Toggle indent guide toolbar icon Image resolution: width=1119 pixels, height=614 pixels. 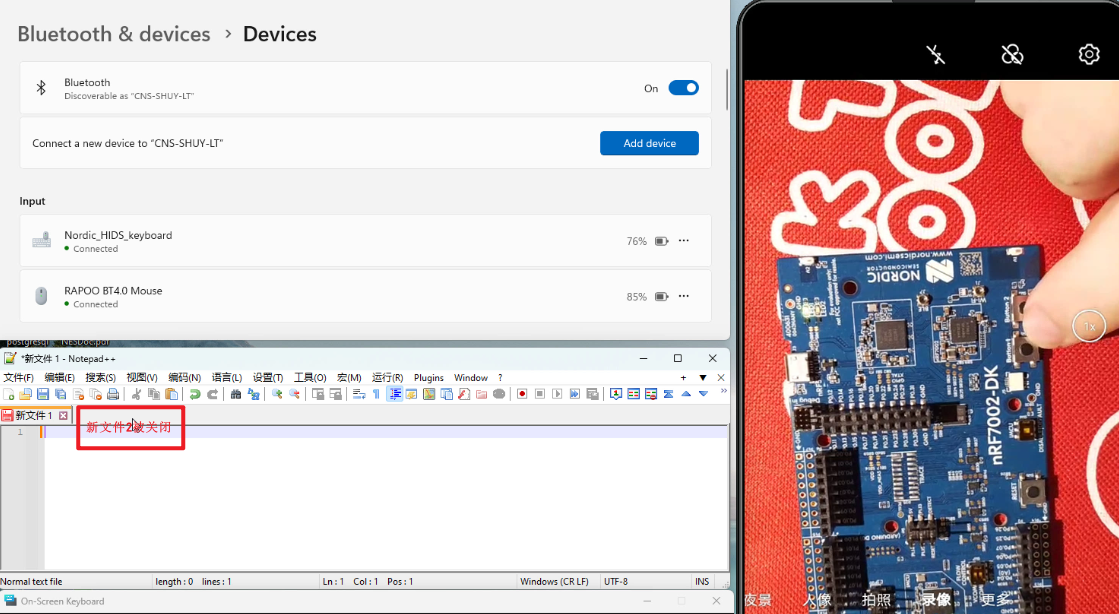click(395, 394)
